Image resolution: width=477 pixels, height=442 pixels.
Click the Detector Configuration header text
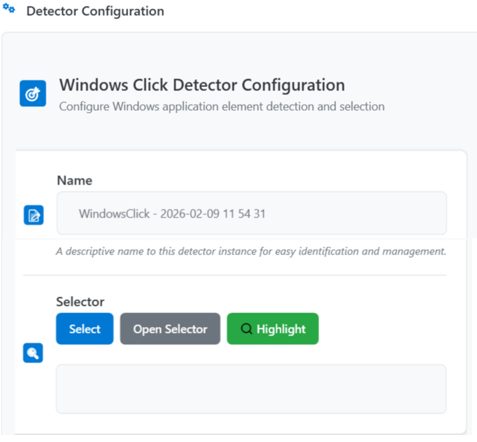[x=95, y=11]
